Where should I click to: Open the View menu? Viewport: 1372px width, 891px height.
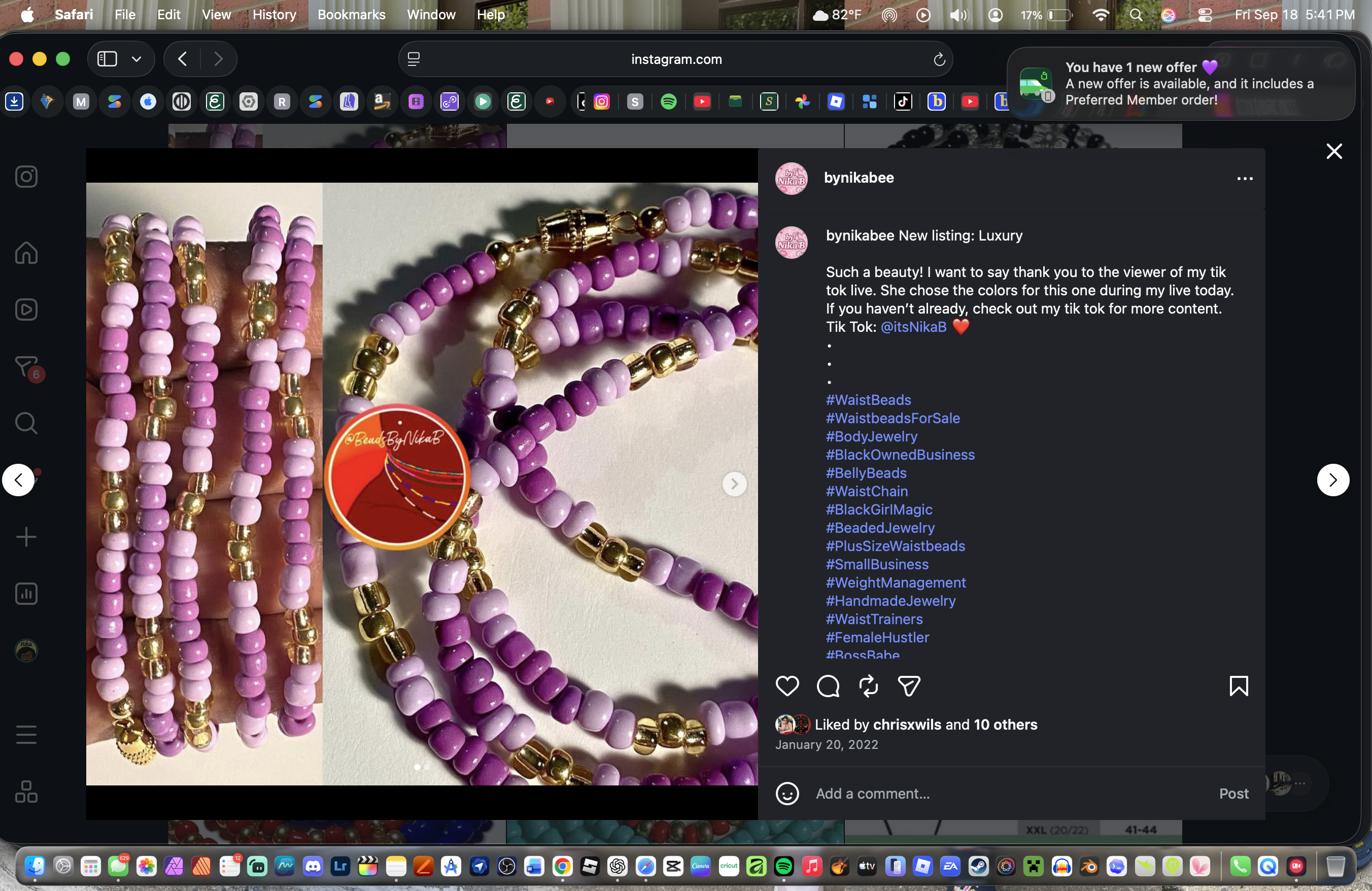[217, 14]
